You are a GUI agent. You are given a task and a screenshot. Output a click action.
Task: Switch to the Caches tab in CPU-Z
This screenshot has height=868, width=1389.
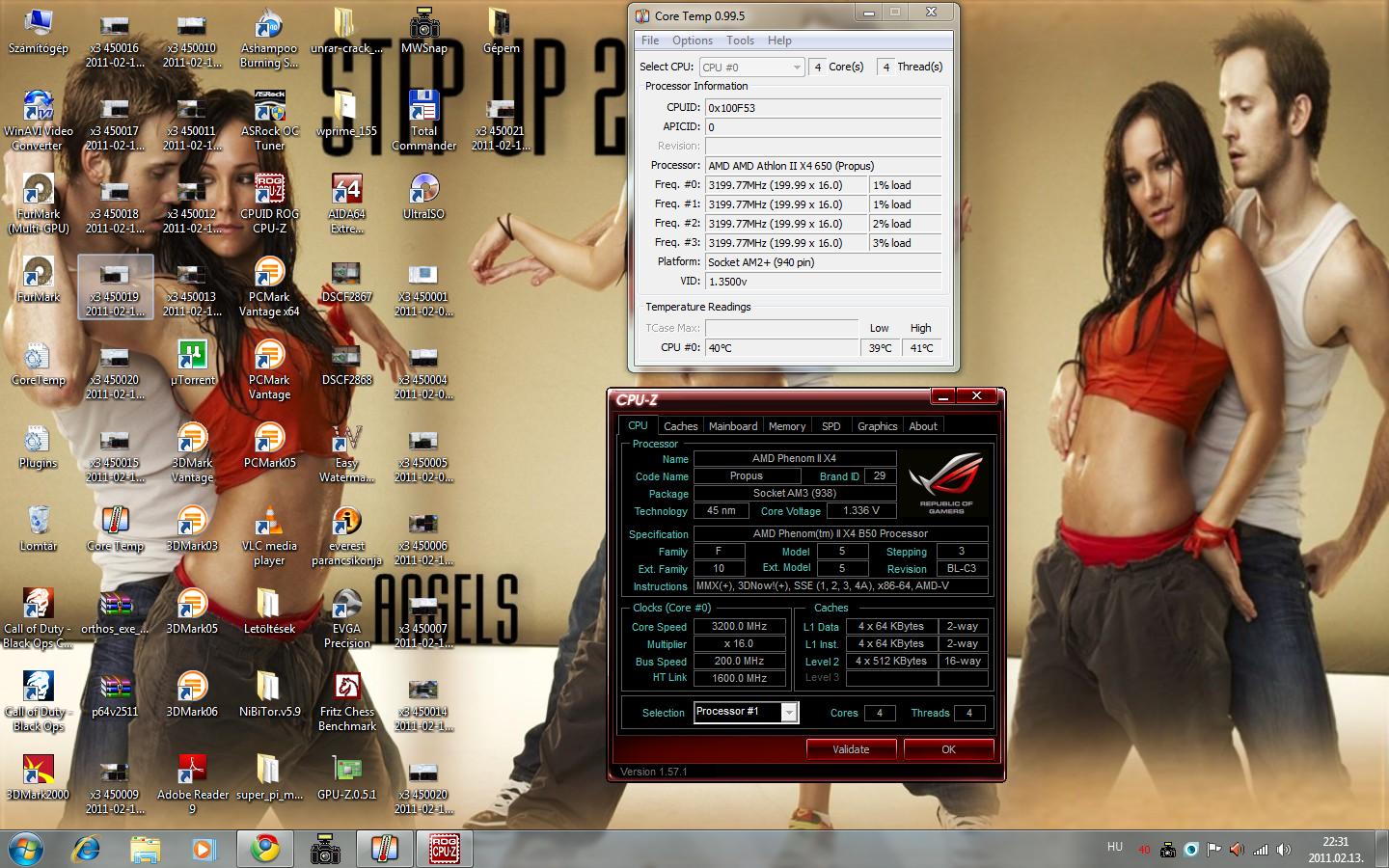pos(680,426)
